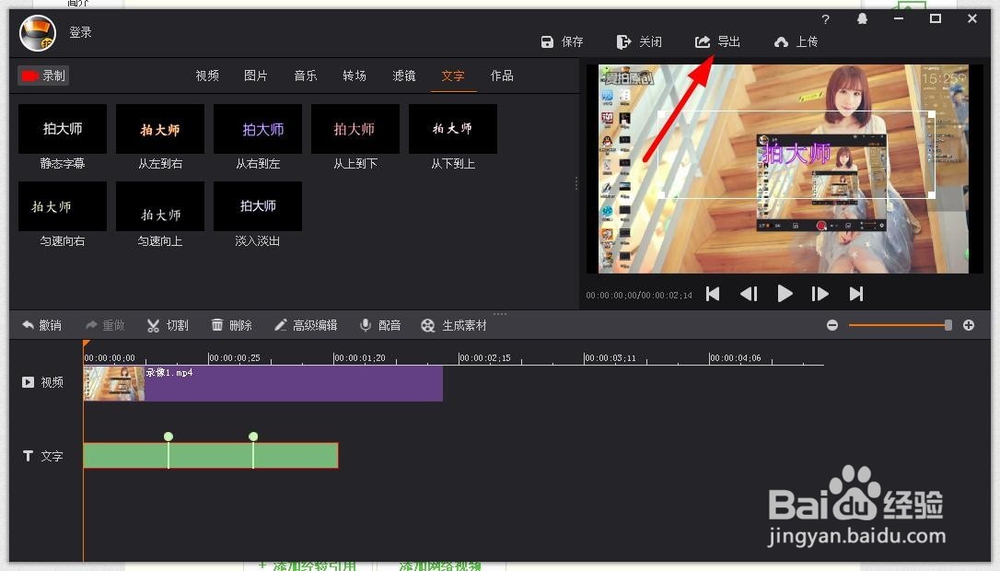
Task: Step forward one frame in preview
Action: point(820,293)
